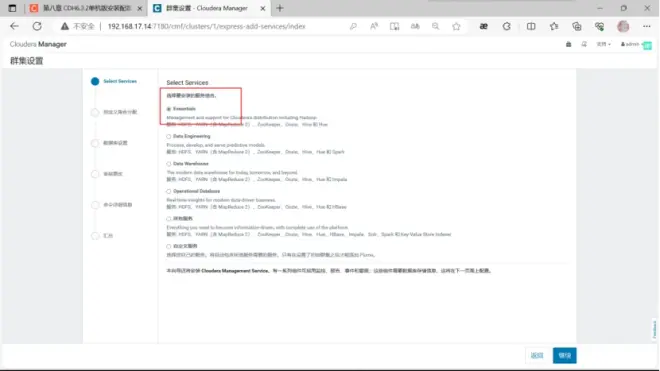Click the Cloudera Manager logo link
Image resolution: width=660 pixels, height=371 pixels.
click(x=38, y=44)
